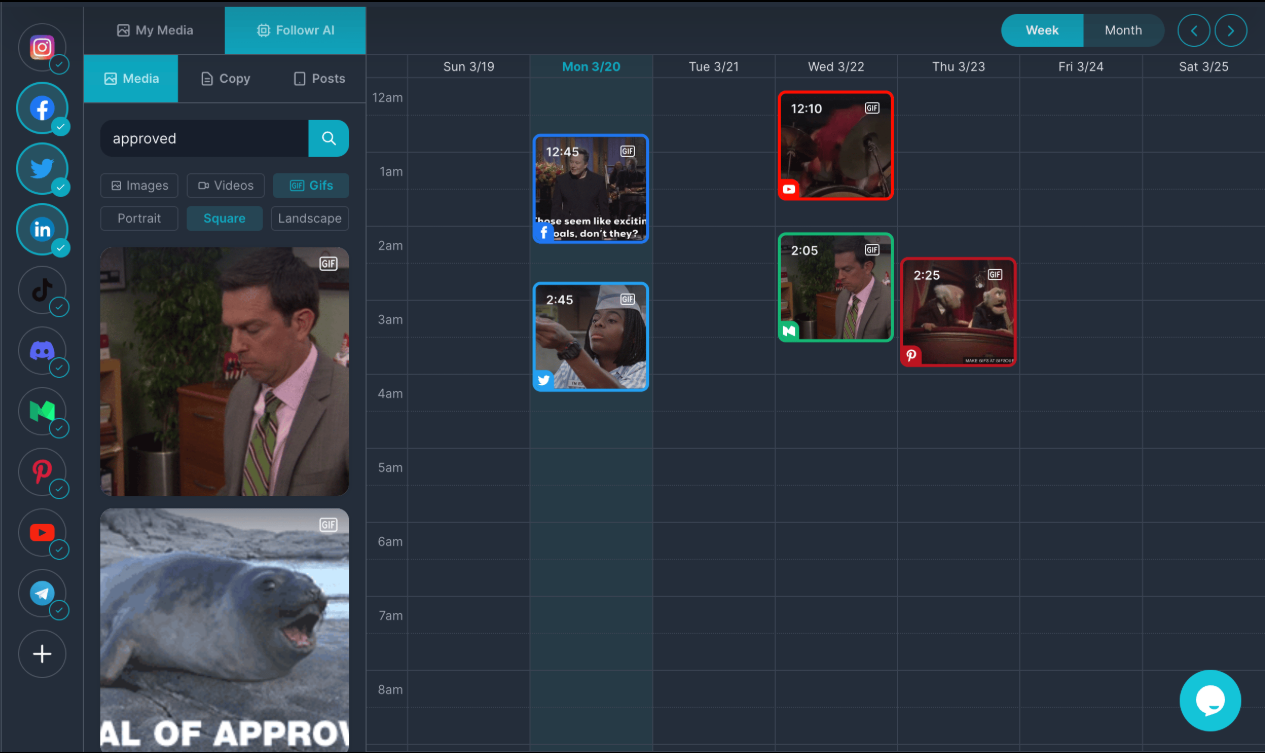
Task: Select the Twitter account icon
Action: [42, 169]
